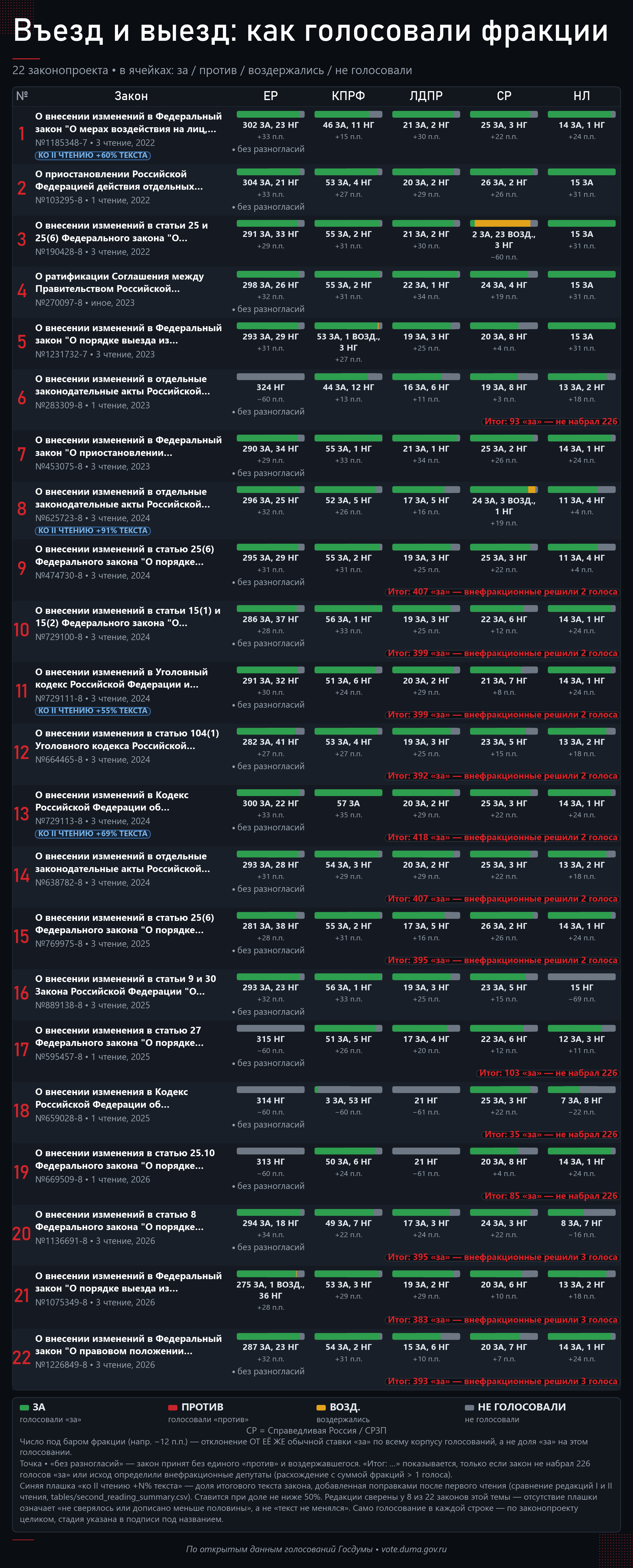
Task: Open the vote.duma.gov.ru source link
Action: click(414, 1549)
